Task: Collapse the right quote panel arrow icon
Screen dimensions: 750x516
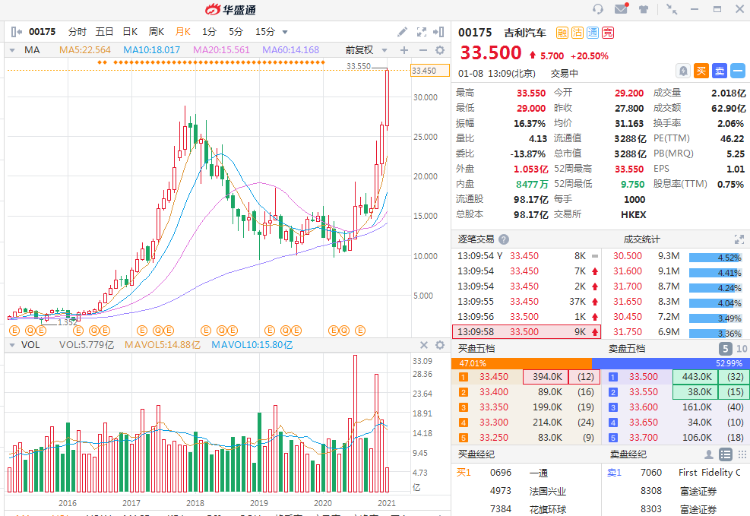Action: click(438, 32)
